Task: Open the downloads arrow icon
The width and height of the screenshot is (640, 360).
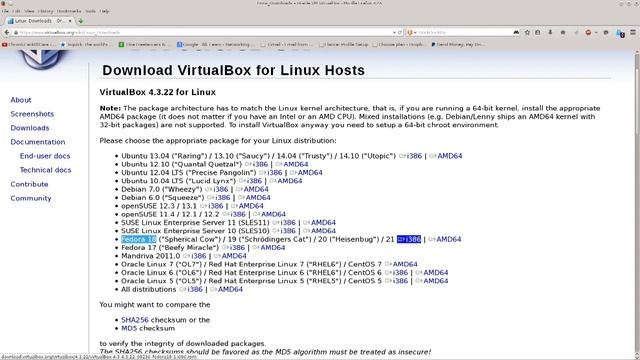Action: click(550, 32)
